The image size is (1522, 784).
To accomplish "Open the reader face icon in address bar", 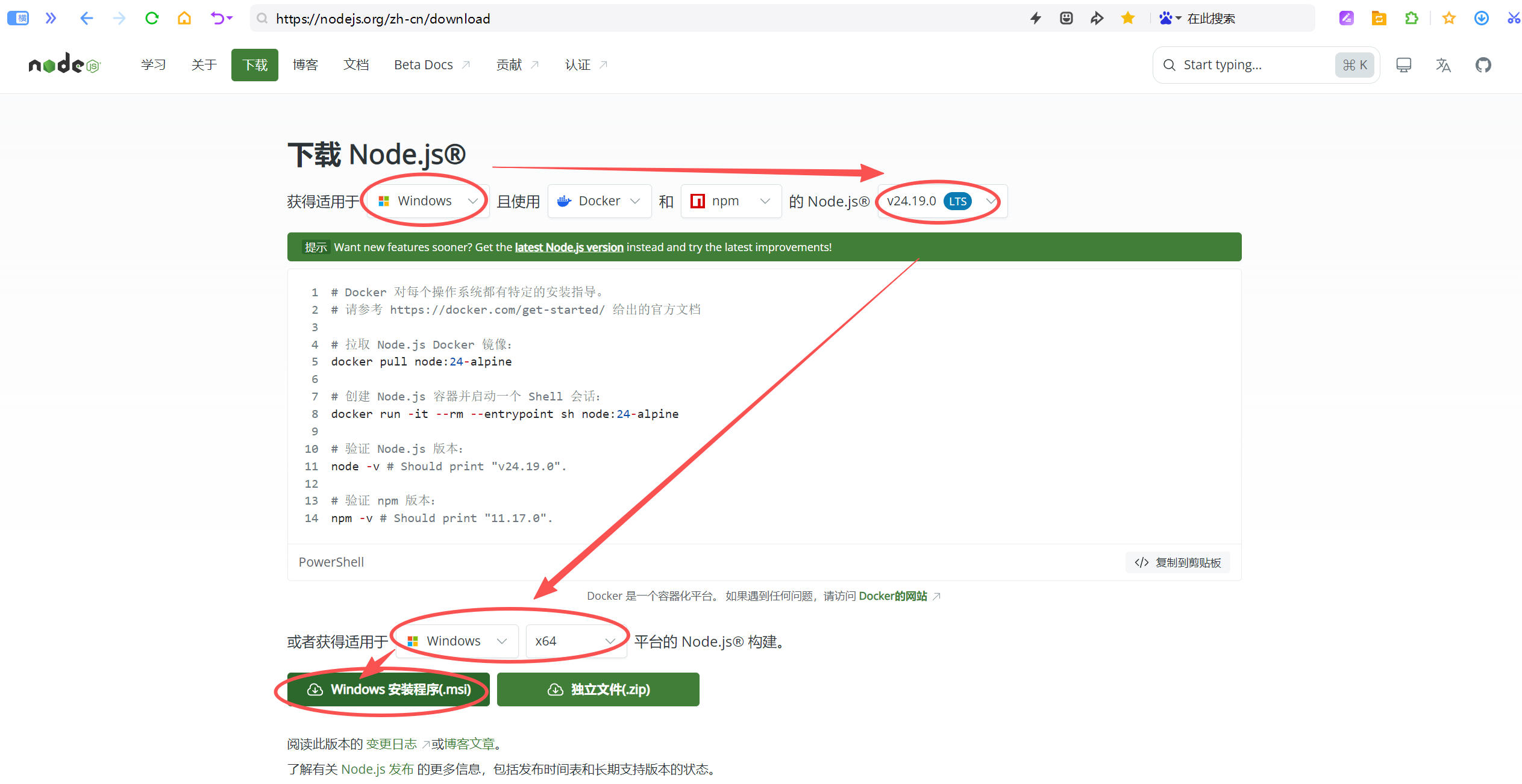I will coord(1066,18).
